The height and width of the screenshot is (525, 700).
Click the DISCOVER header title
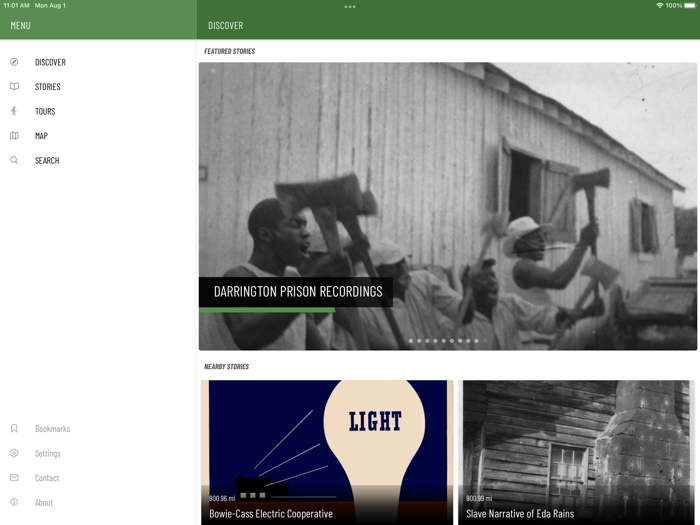click(x=225, y=25)
